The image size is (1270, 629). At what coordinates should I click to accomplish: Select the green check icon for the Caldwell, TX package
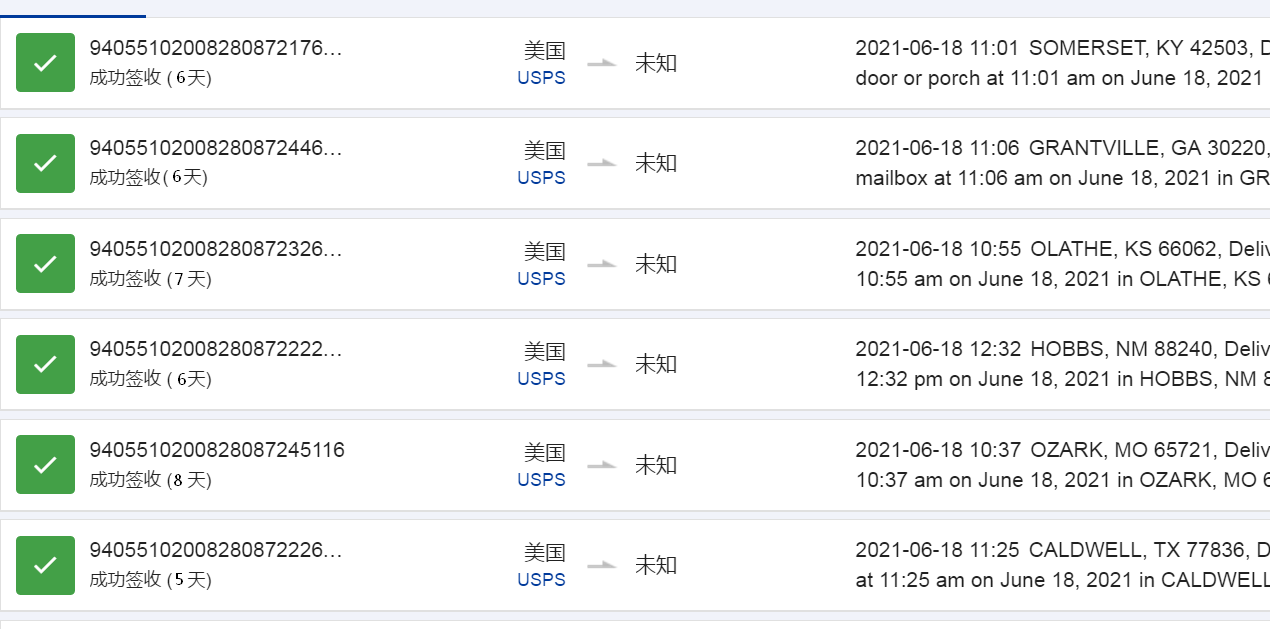point(45,565)
